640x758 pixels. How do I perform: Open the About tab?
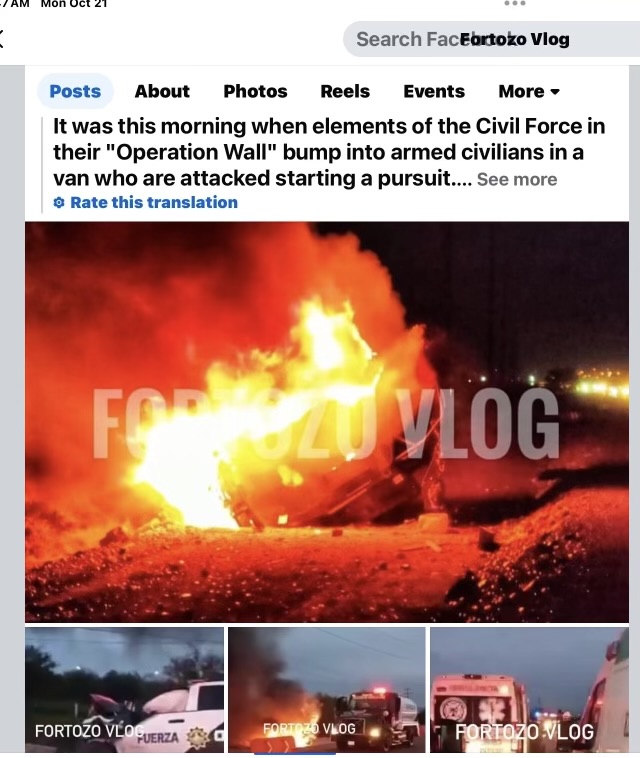[x=162, y=91]
